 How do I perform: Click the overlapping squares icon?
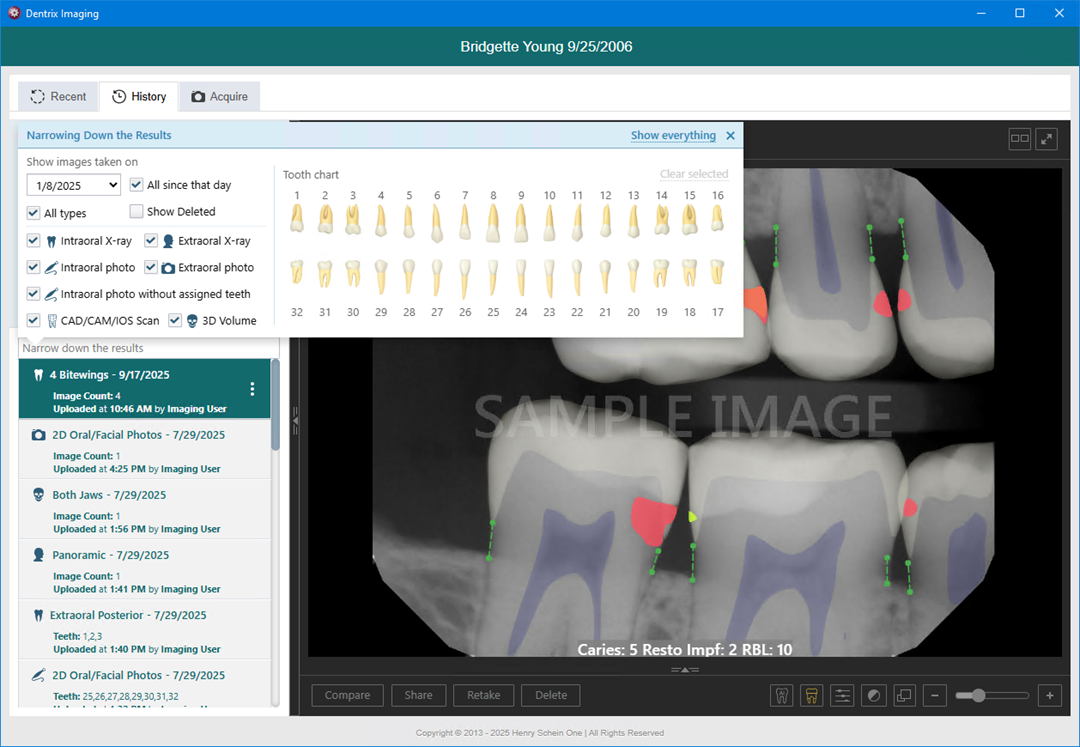point(903,696)
